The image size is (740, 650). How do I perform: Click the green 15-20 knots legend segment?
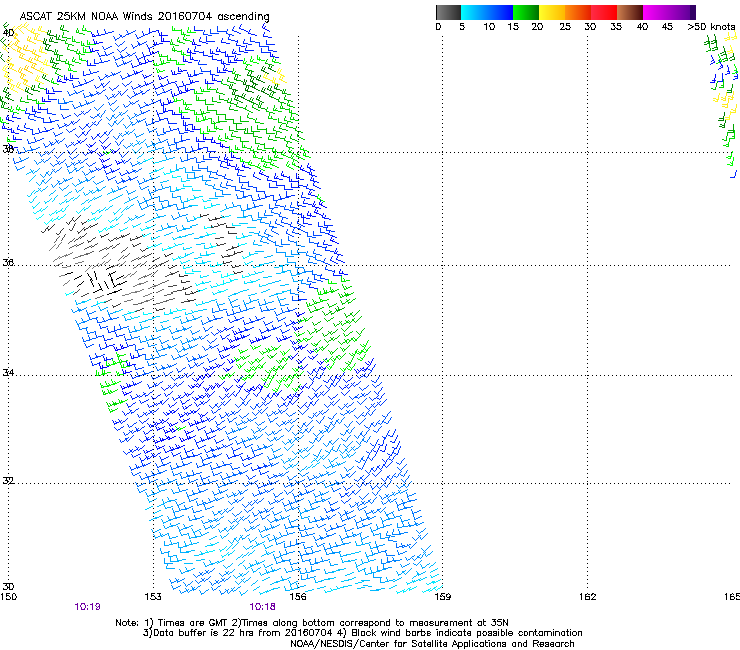(526, 12)
